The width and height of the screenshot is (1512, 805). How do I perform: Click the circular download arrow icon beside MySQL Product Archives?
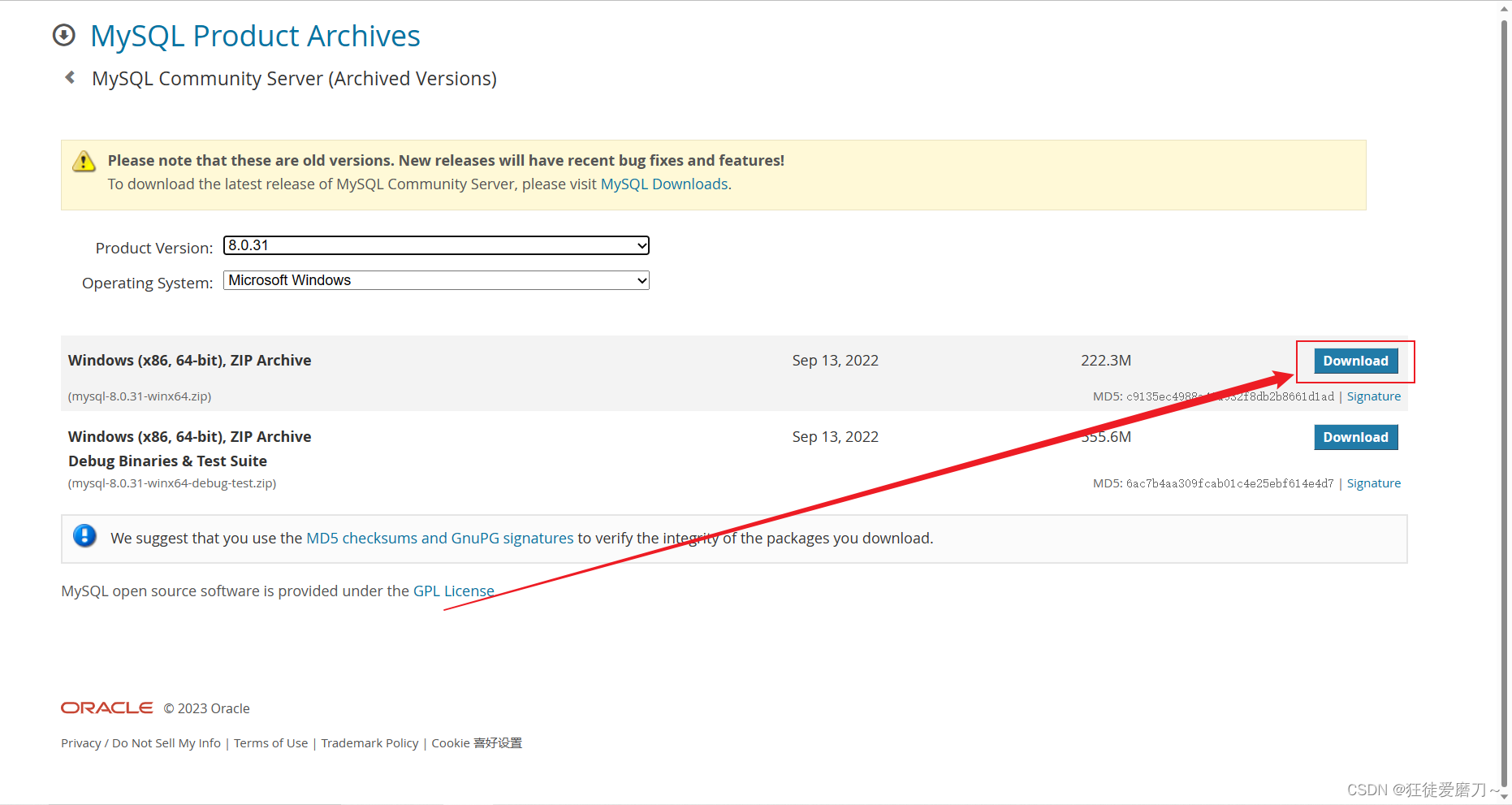pos(63,35)
